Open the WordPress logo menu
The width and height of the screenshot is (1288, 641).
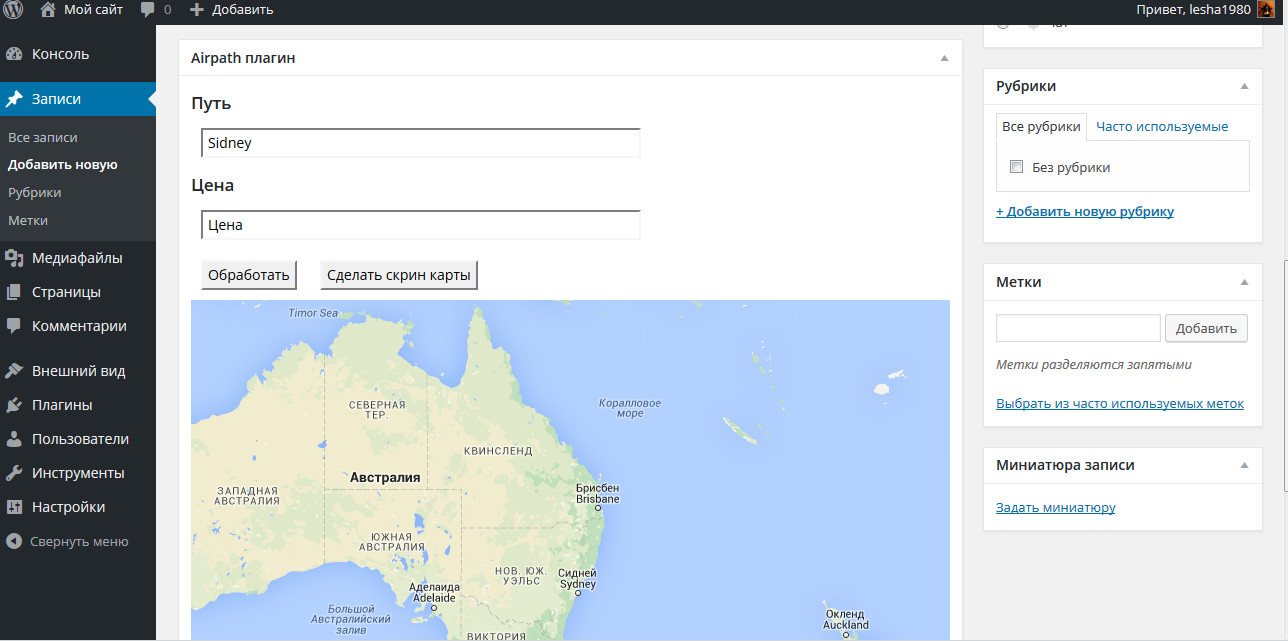tap(14, 10)
